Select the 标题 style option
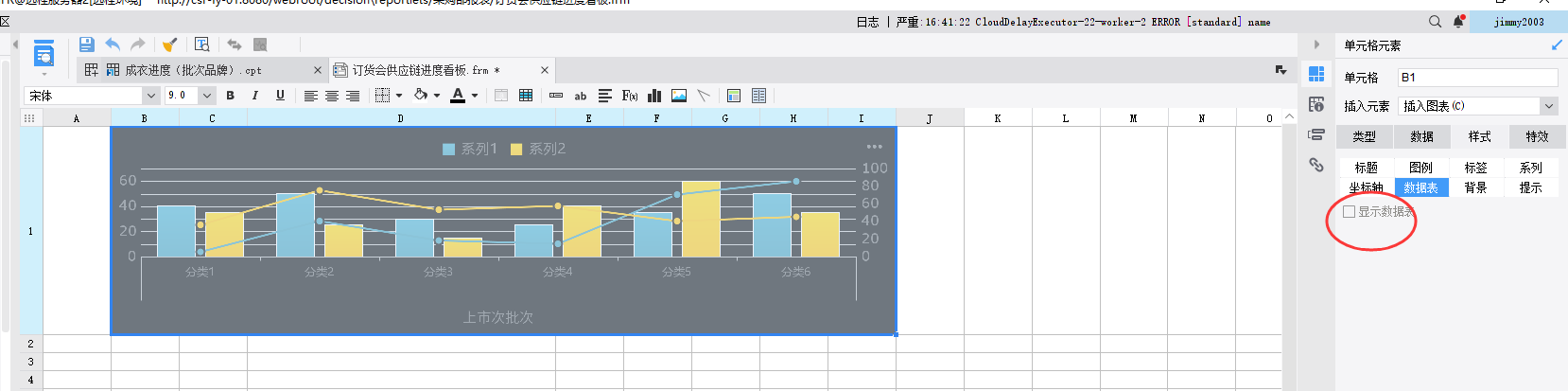This screenshot has width=1568, height=391. (1366, 168)
